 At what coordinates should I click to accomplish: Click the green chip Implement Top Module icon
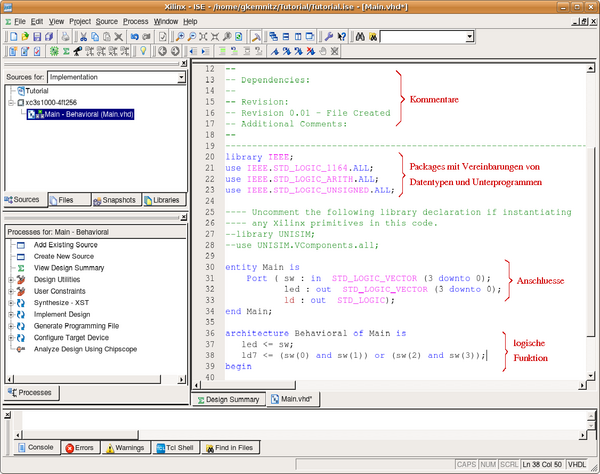click(54, 51)
